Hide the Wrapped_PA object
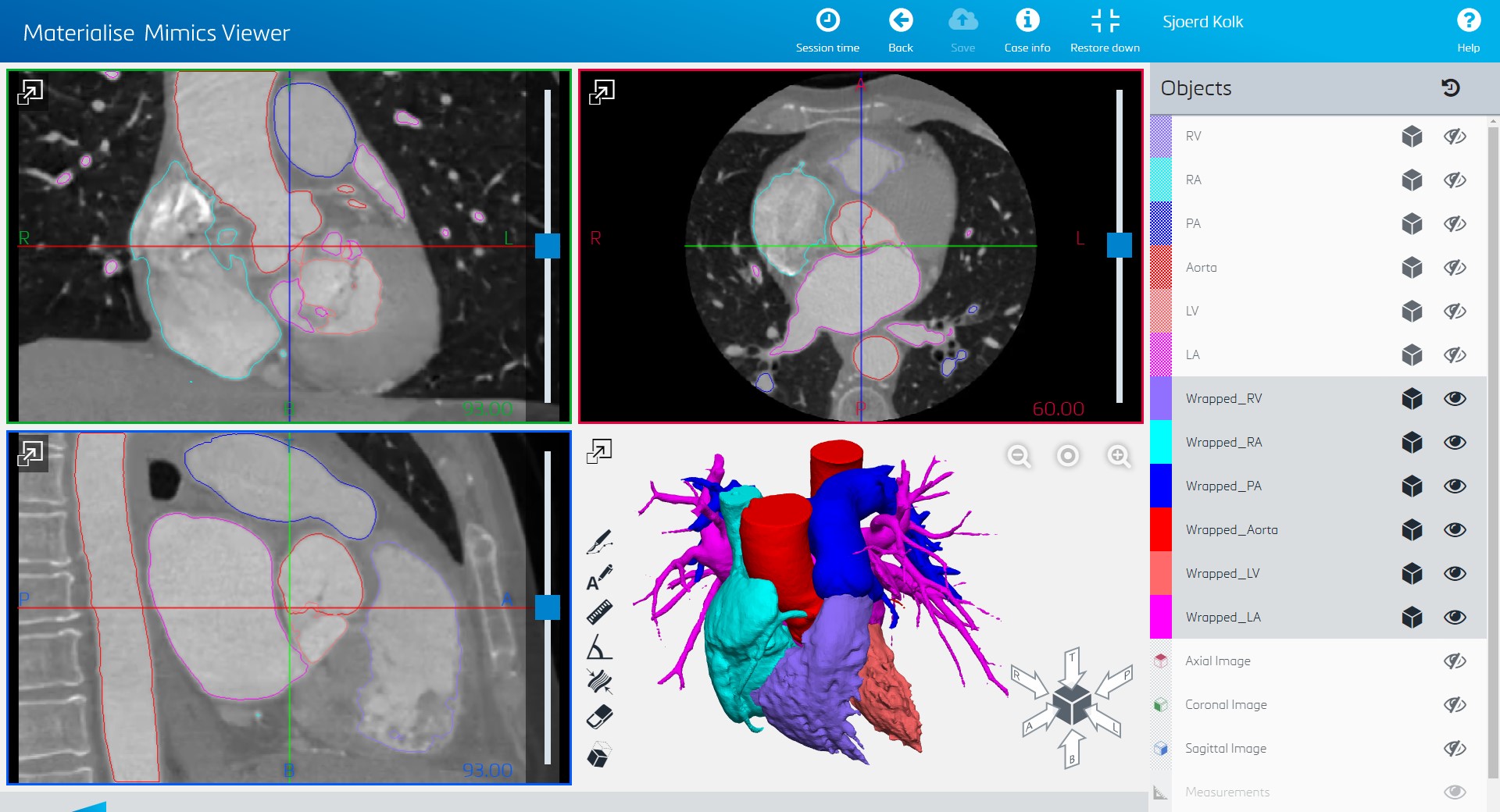 click(1455, 486)
